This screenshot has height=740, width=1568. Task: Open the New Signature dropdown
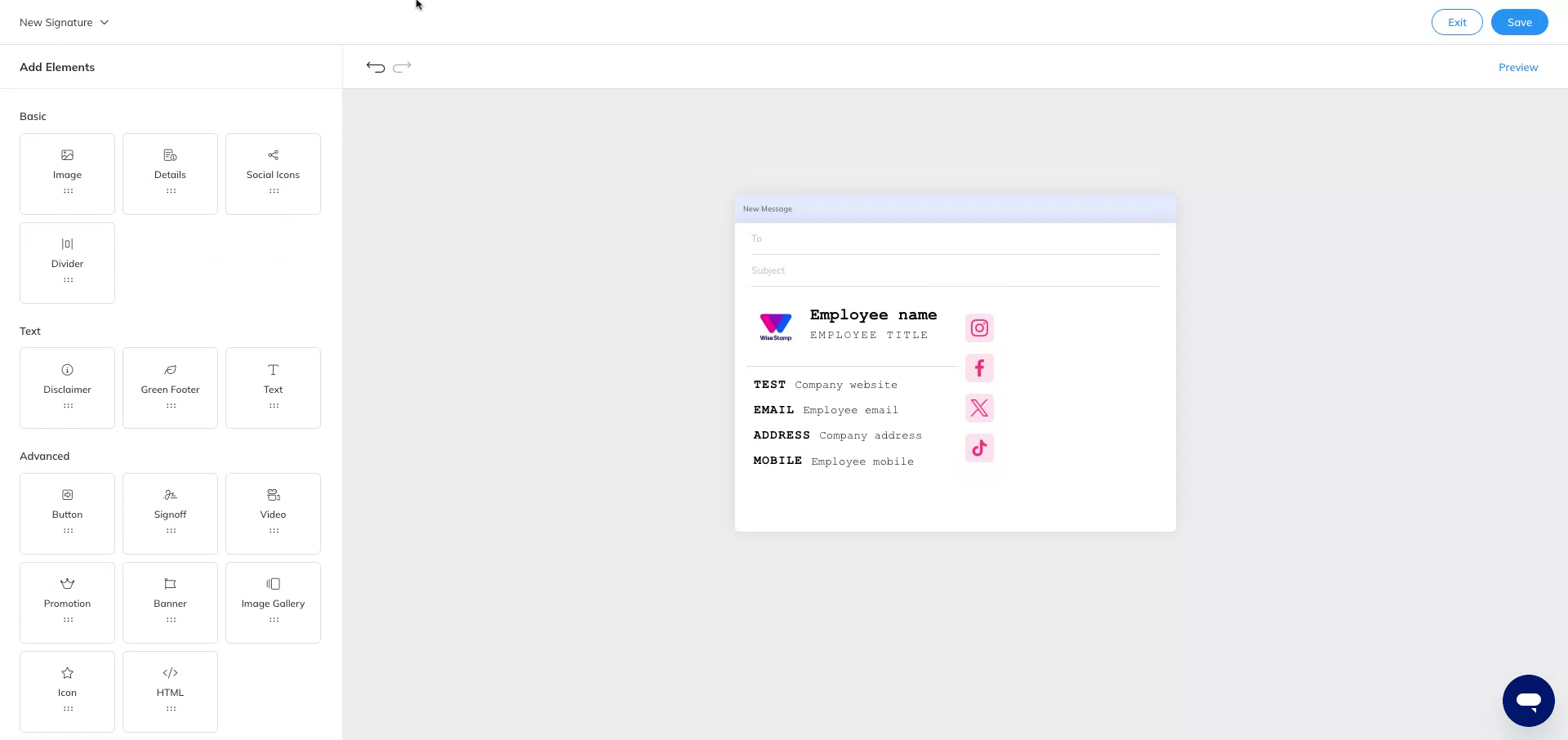(x=64, y=22)
